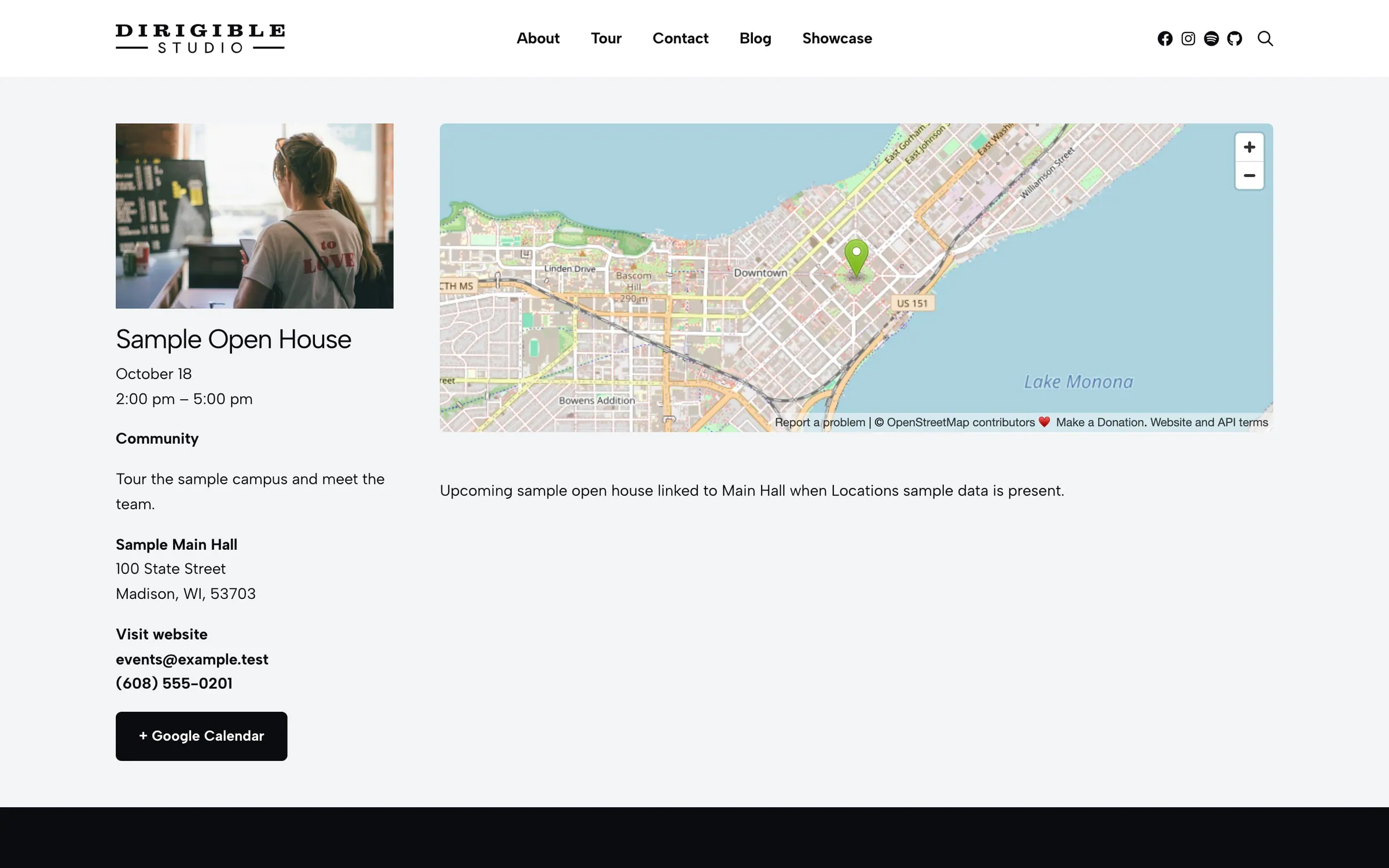
Task: Open the Instagram social icon
Action: 1188,39
